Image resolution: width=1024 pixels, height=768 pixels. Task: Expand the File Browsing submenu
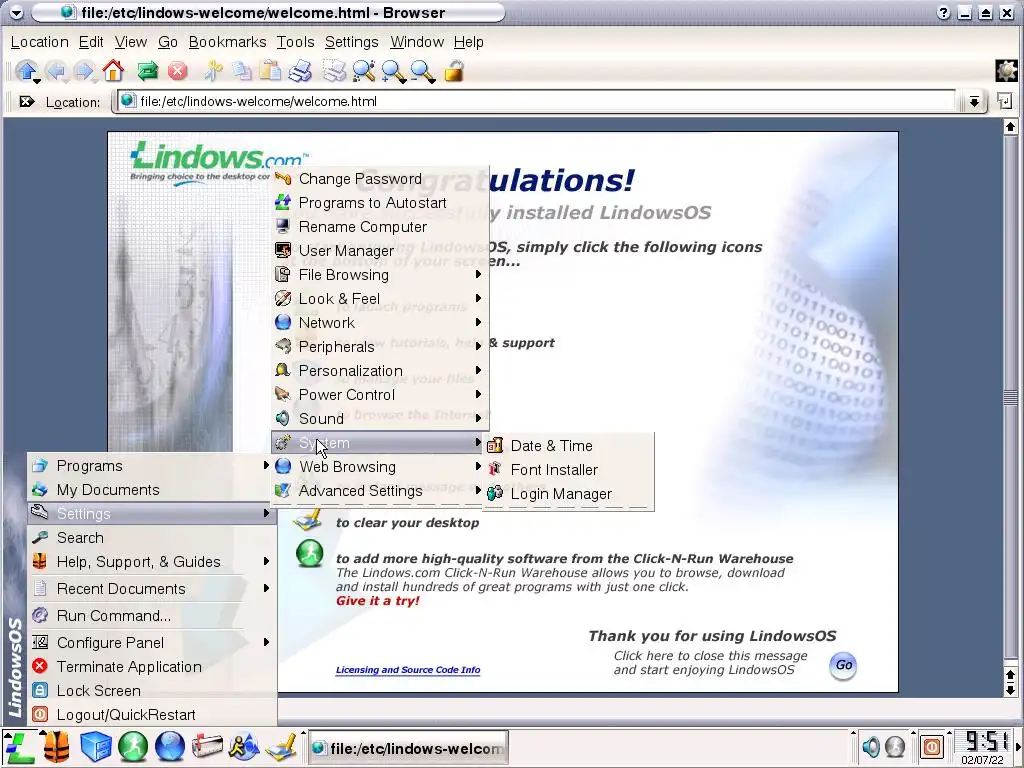click(379, 275)
